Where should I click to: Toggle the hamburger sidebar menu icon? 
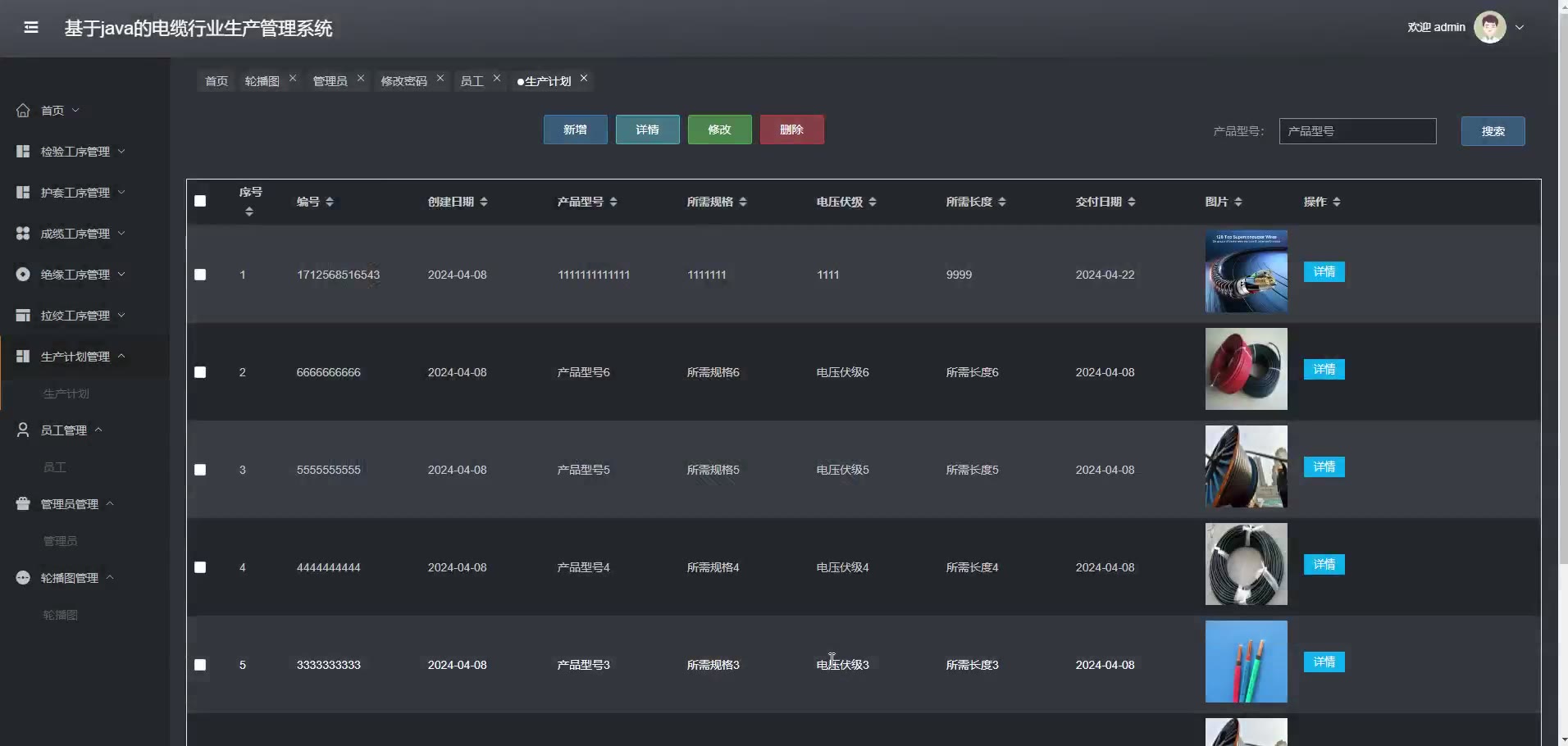[x=31, y=28]
